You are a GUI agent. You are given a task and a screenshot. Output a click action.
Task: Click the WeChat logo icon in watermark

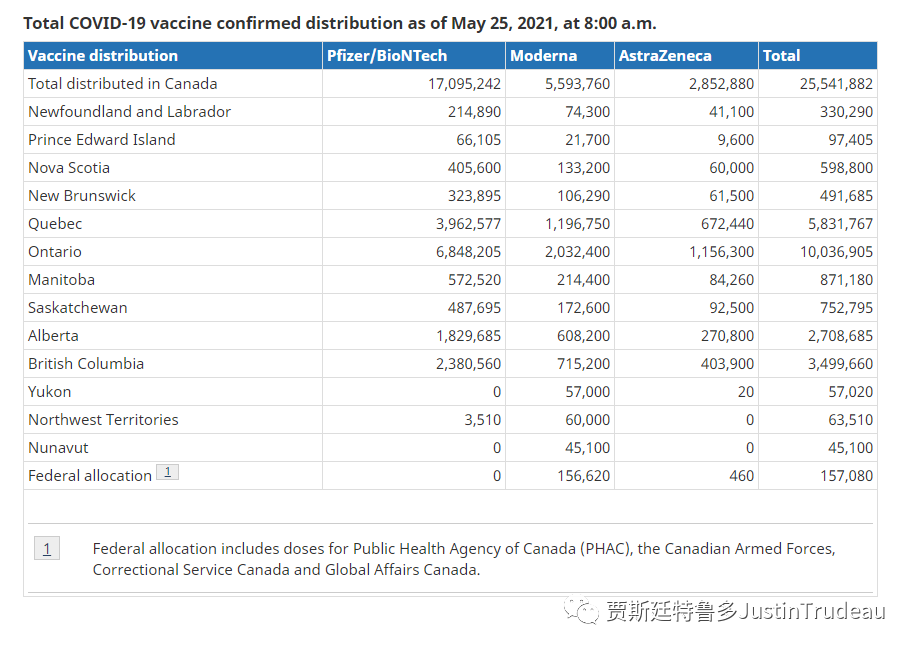[581, 611]
